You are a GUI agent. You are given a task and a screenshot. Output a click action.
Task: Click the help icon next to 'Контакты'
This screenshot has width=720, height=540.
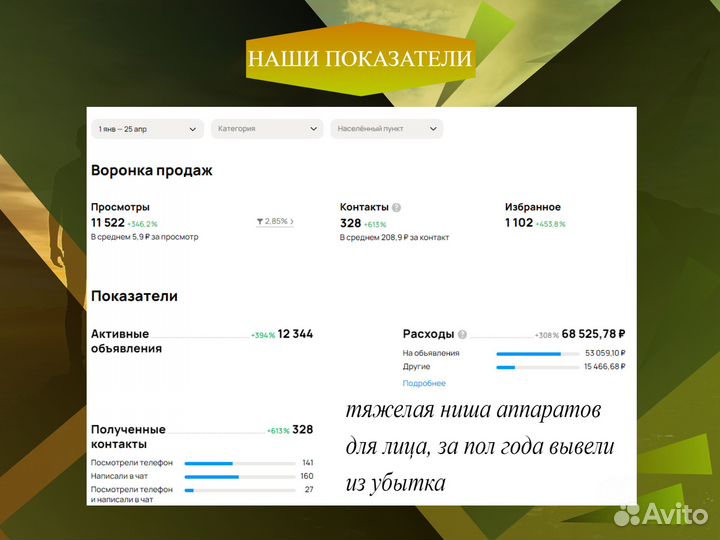click(396, 208)
